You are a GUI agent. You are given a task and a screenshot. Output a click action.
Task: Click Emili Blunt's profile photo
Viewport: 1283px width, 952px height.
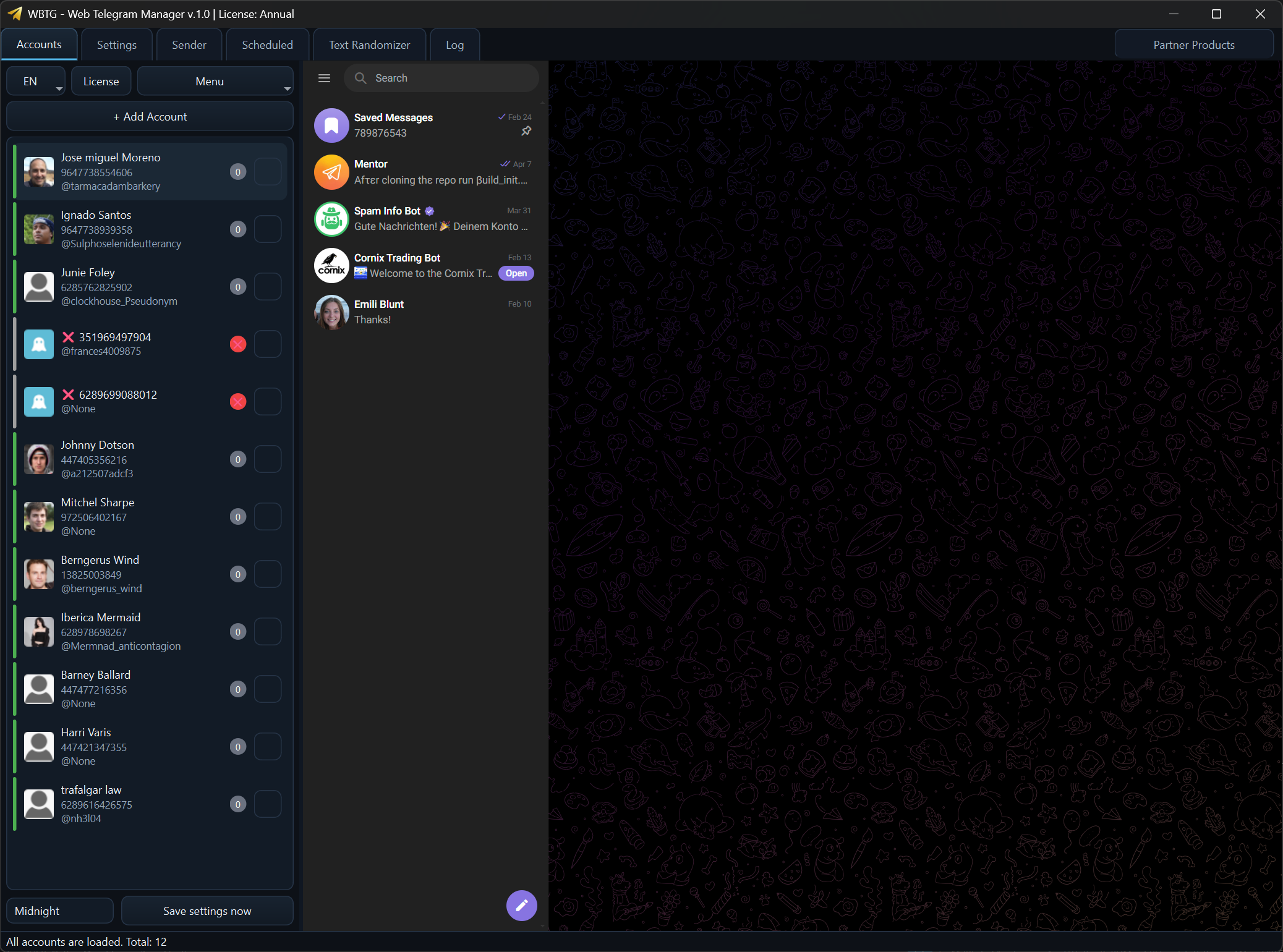coord(331,312)
